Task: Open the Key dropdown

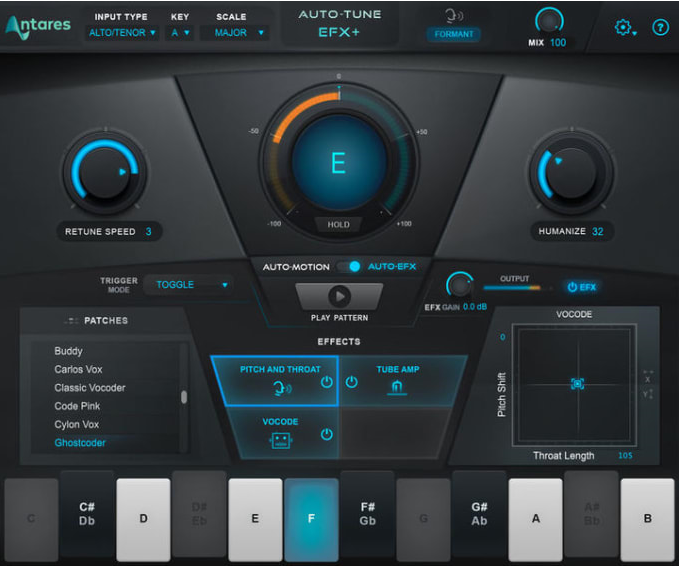Action: tap(180, 33)
